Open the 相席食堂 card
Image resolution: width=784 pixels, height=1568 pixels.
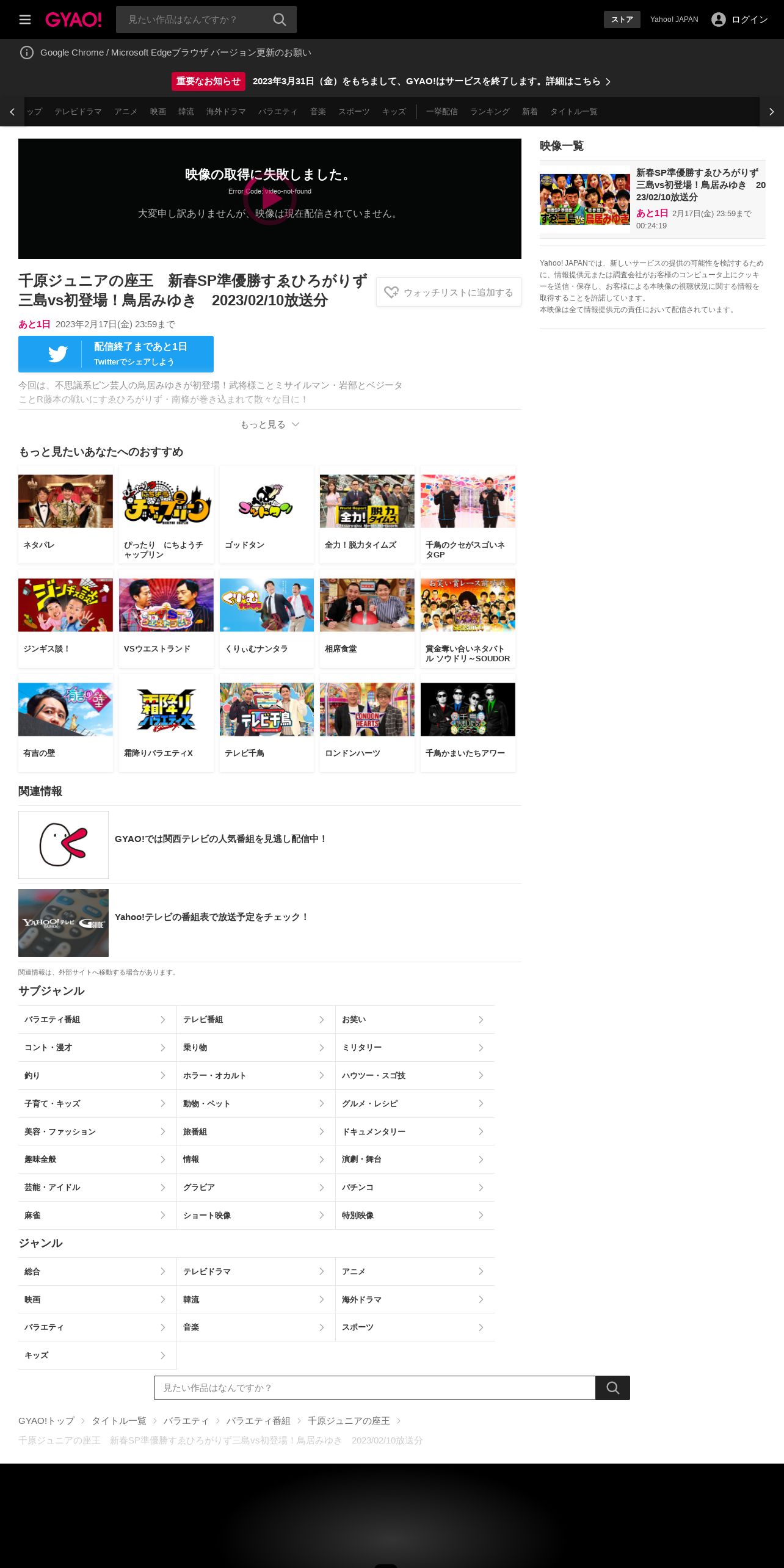(x=367, y=619)
